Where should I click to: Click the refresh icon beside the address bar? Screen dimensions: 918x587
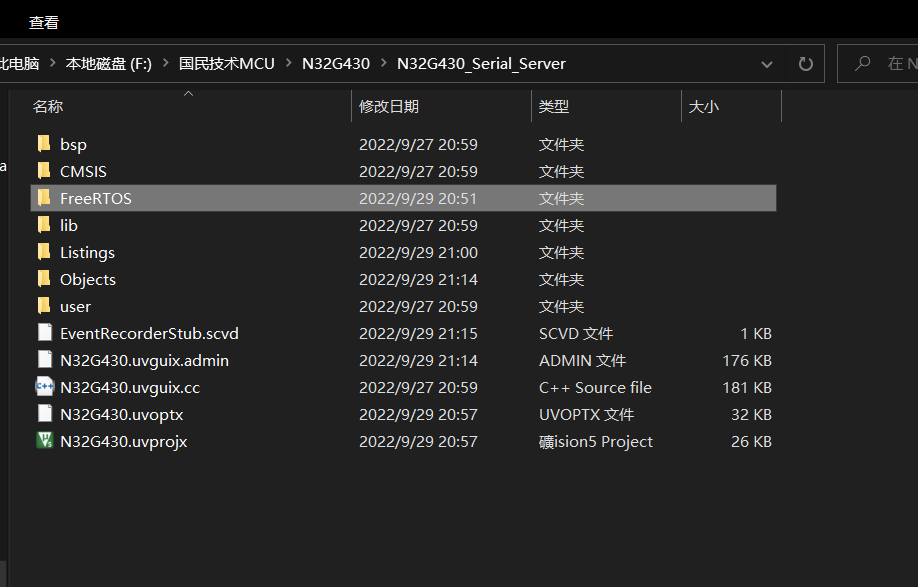click(x=805, y=63)
